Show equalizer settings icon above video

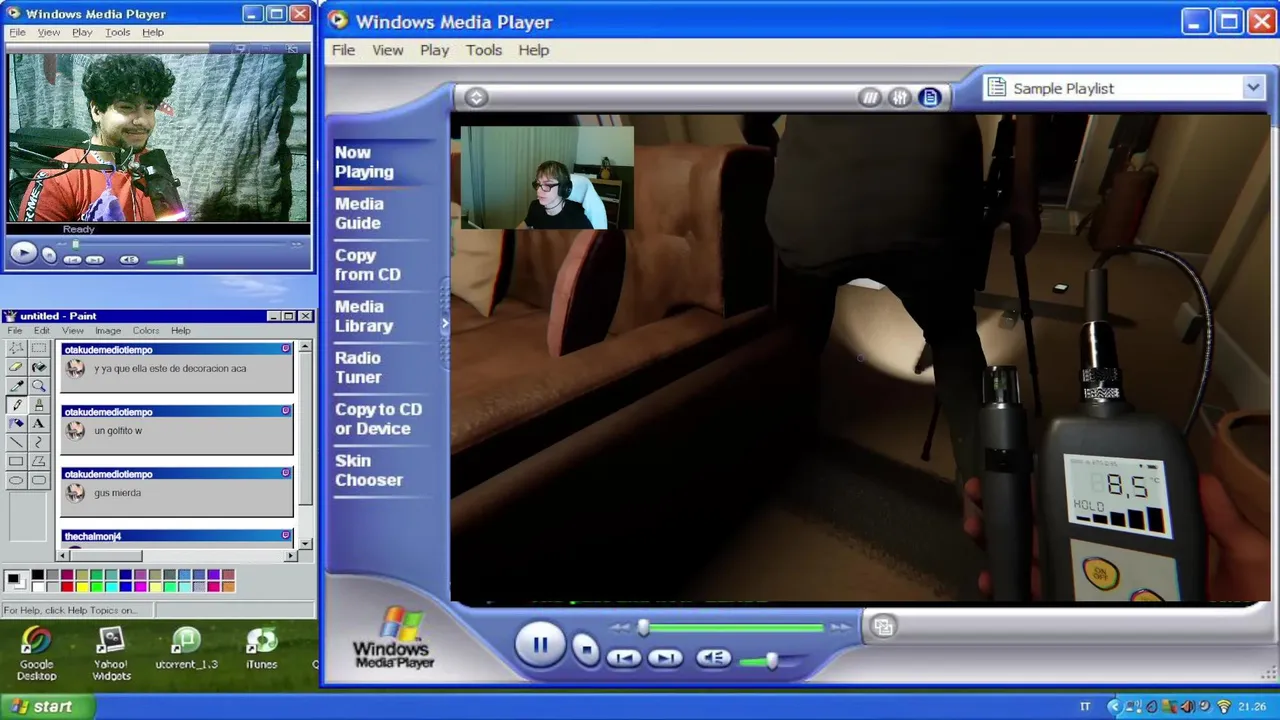point(900,97)
